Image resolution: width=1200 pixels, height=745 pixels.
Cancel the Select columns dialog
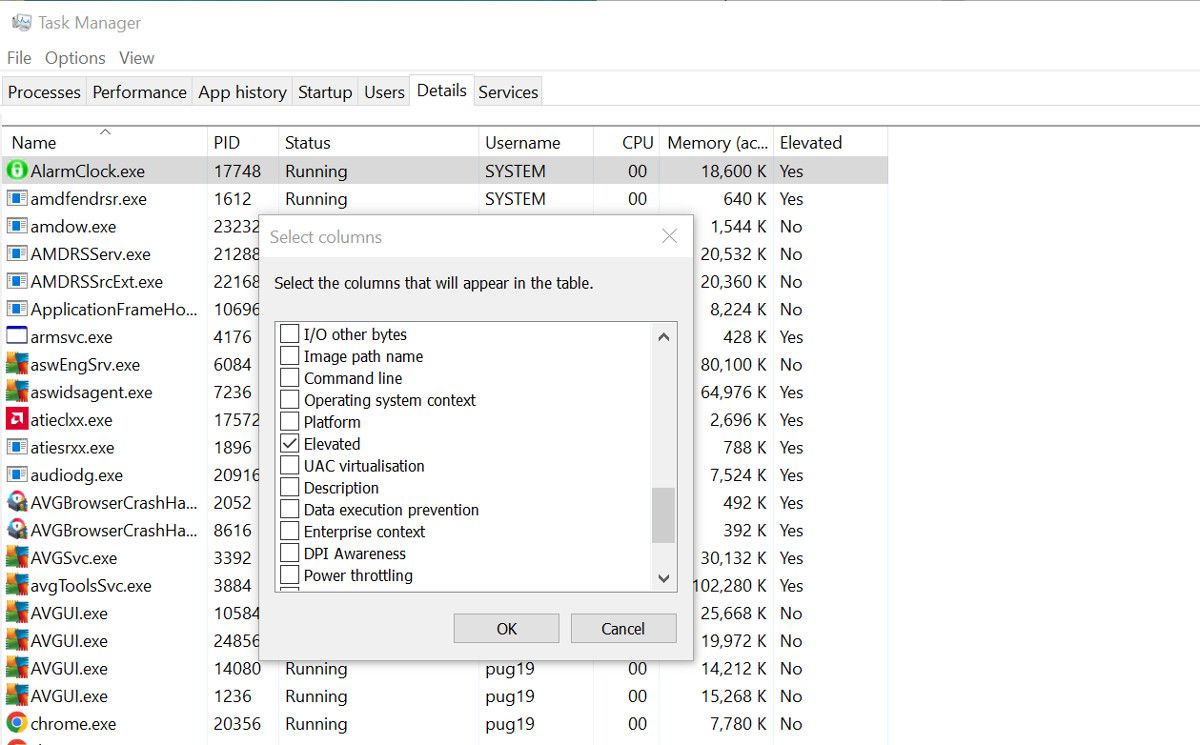[623, 628]
